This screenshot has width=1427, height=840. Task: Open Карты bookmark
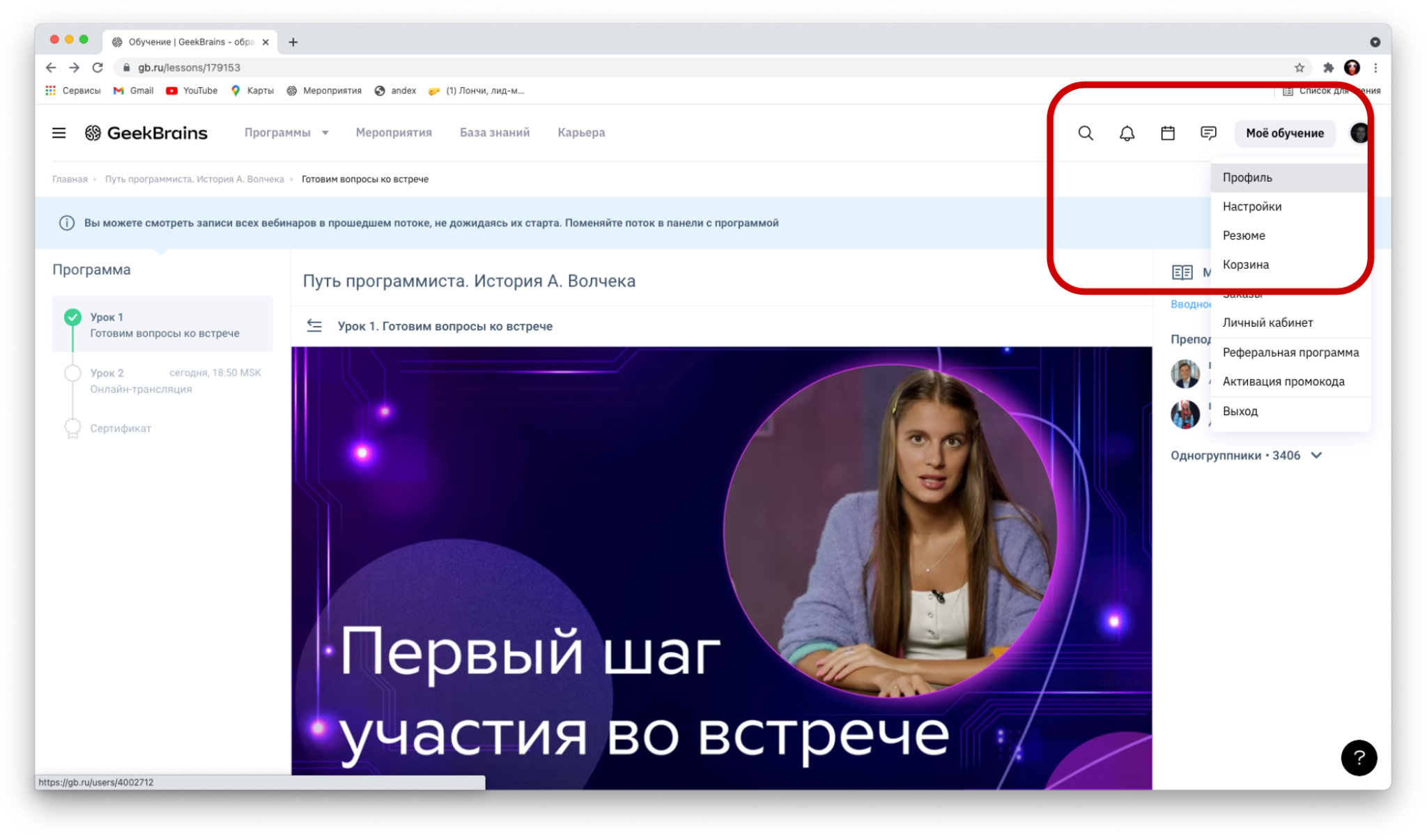point(252,91)
